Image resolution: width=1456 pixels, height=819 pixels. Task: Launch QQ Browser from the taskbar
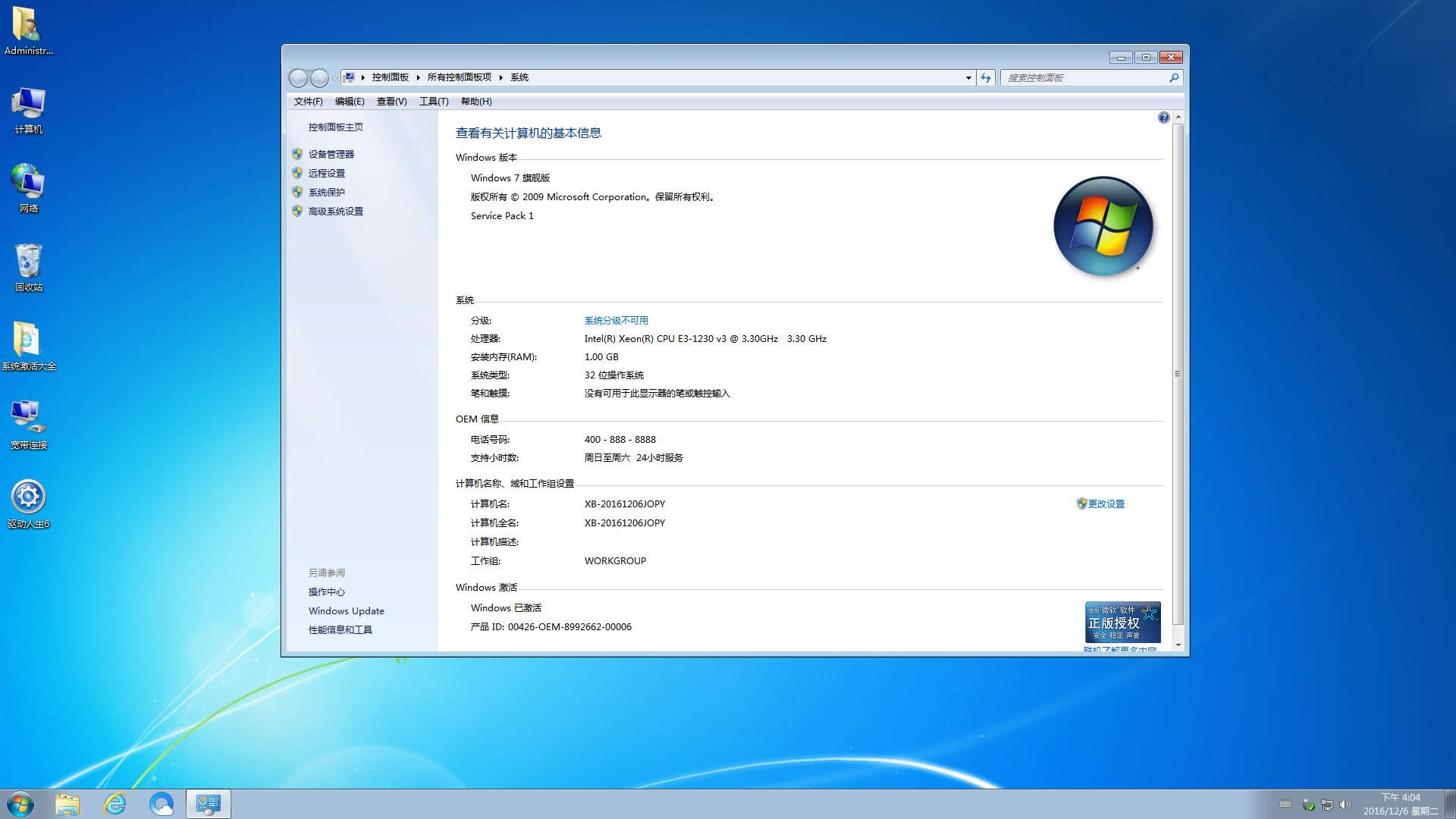point(162,804)
